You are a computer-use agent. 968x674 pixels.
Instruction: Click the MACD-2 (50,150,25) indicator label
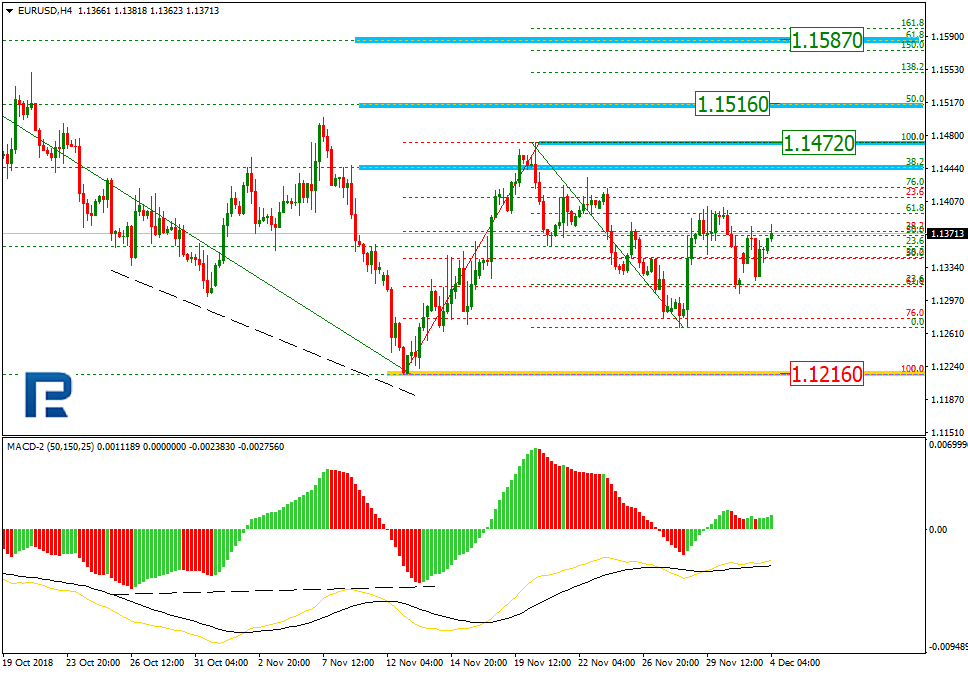[x=51, y=446]
